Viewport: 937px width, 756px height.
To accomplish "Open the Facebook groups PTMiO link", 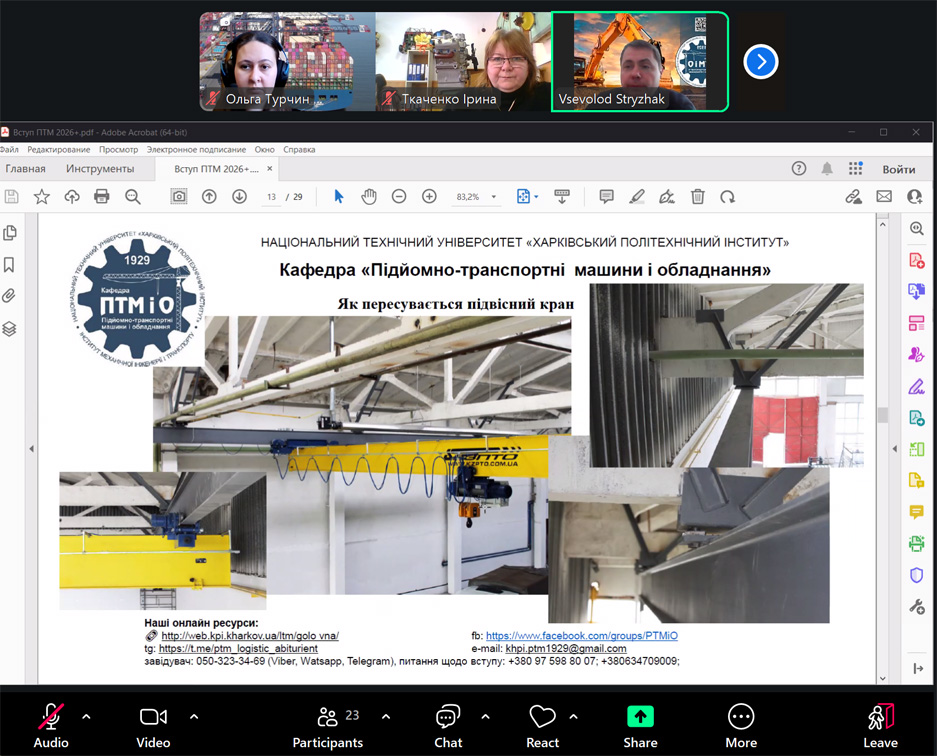I will [x=581, y=635].
